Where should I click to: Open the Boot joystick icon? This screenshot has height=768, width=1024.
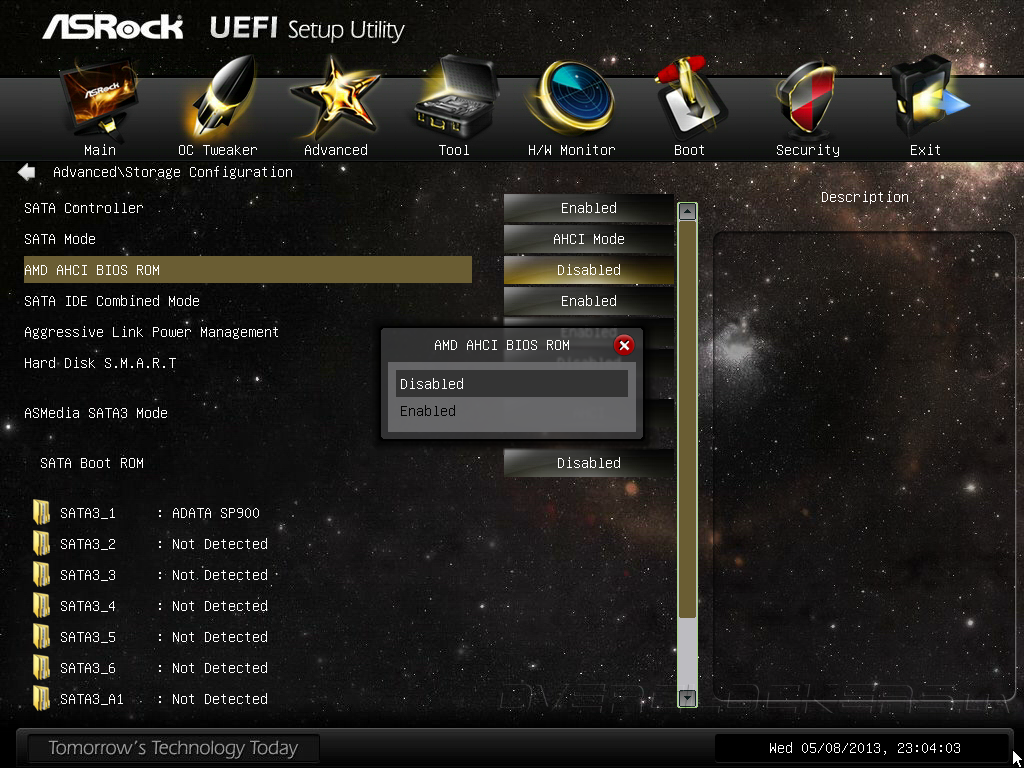690,98
